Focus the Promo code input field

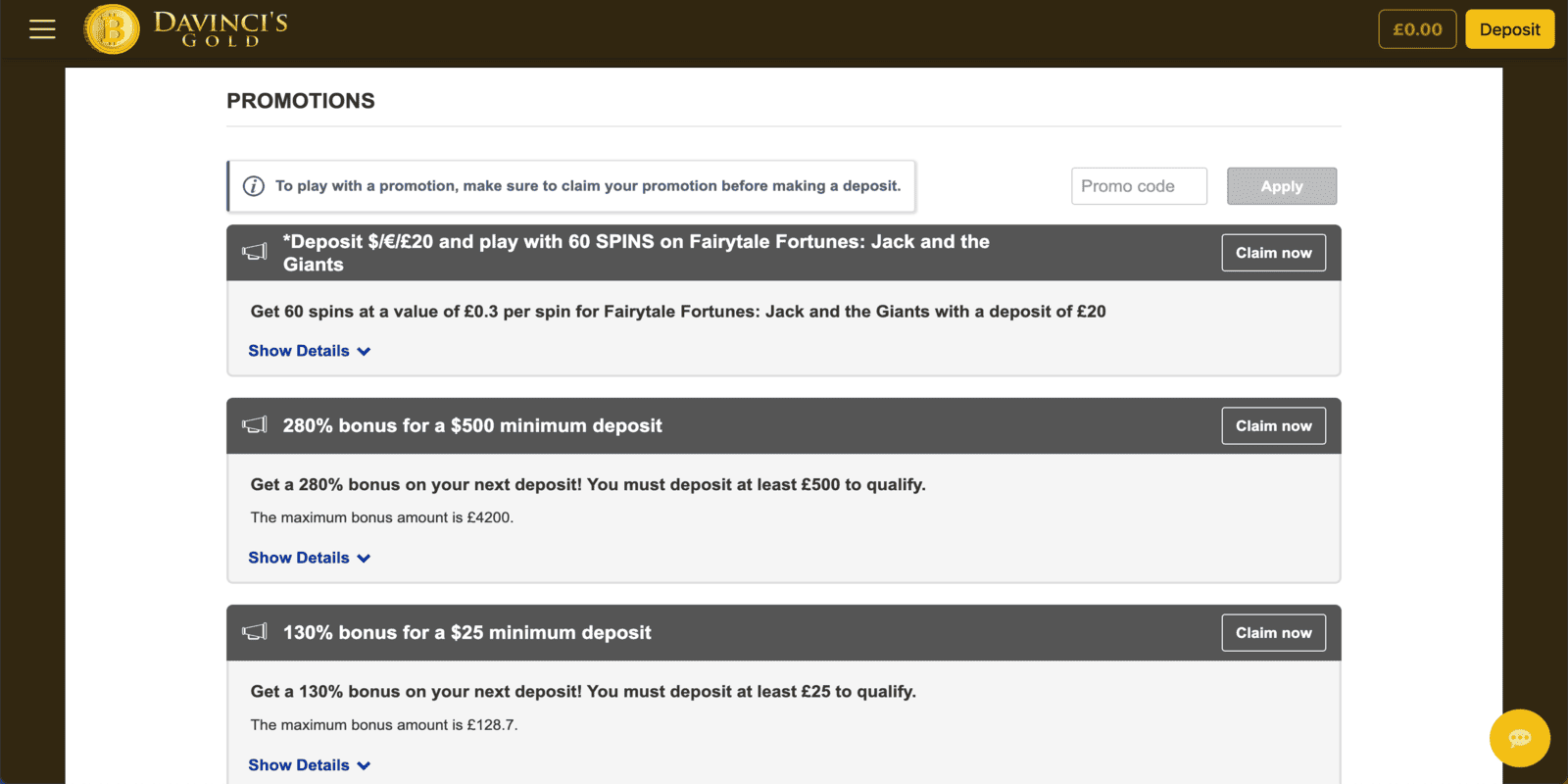pyautogui.click(x=1139, y=186)
